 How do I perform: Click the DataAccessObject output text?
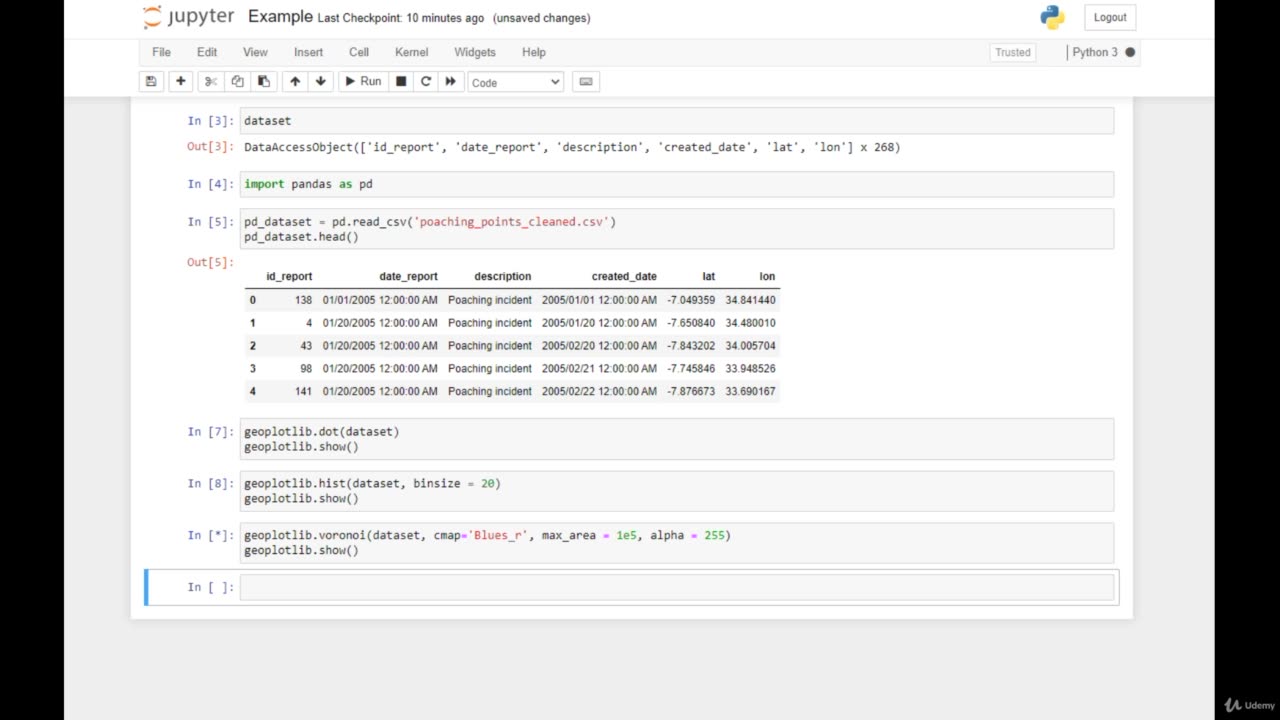tap(572, 147)
